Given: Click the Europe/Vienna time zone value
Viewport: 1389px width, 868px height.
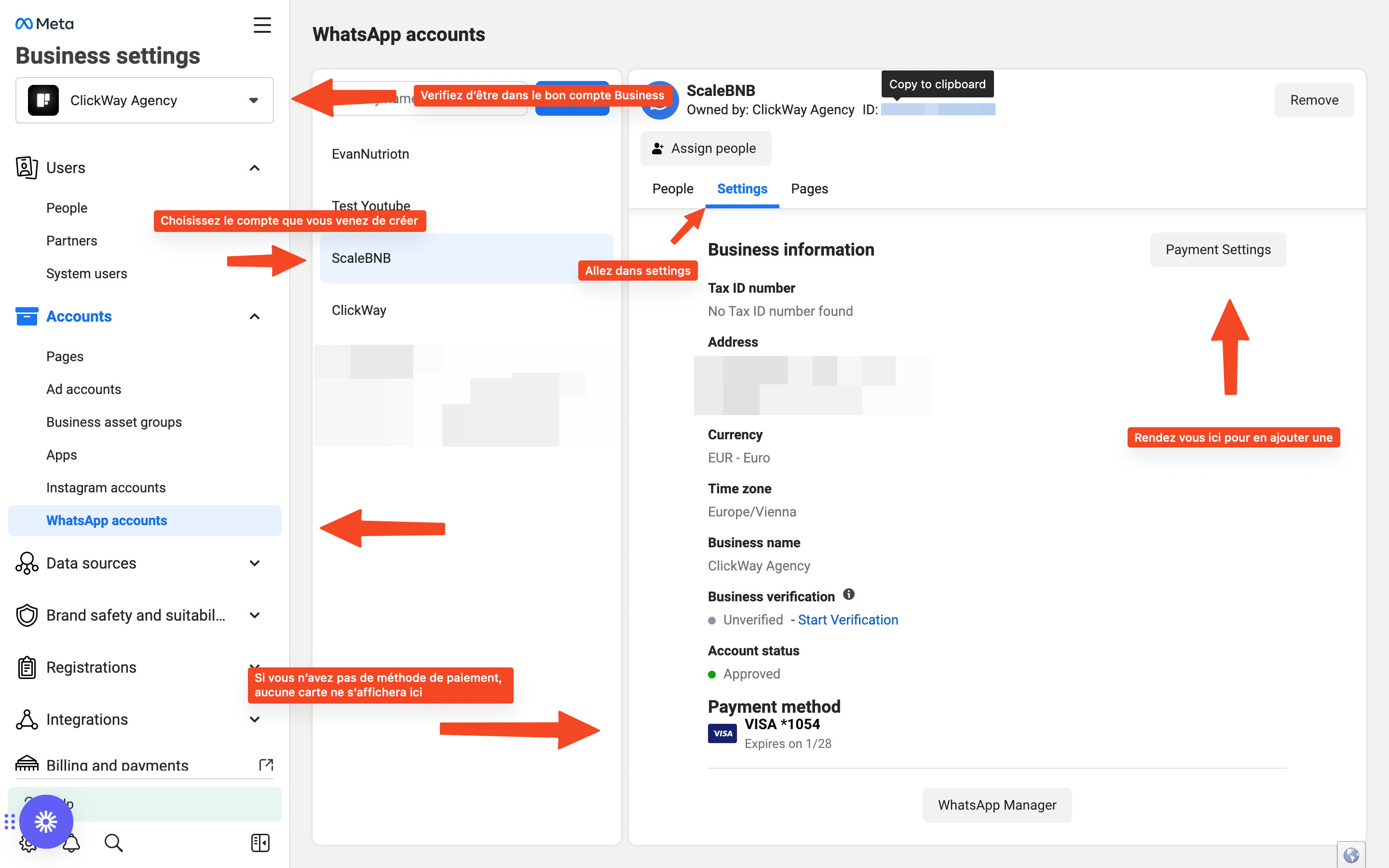Looking at the screenshot, I should click(752, 512).
